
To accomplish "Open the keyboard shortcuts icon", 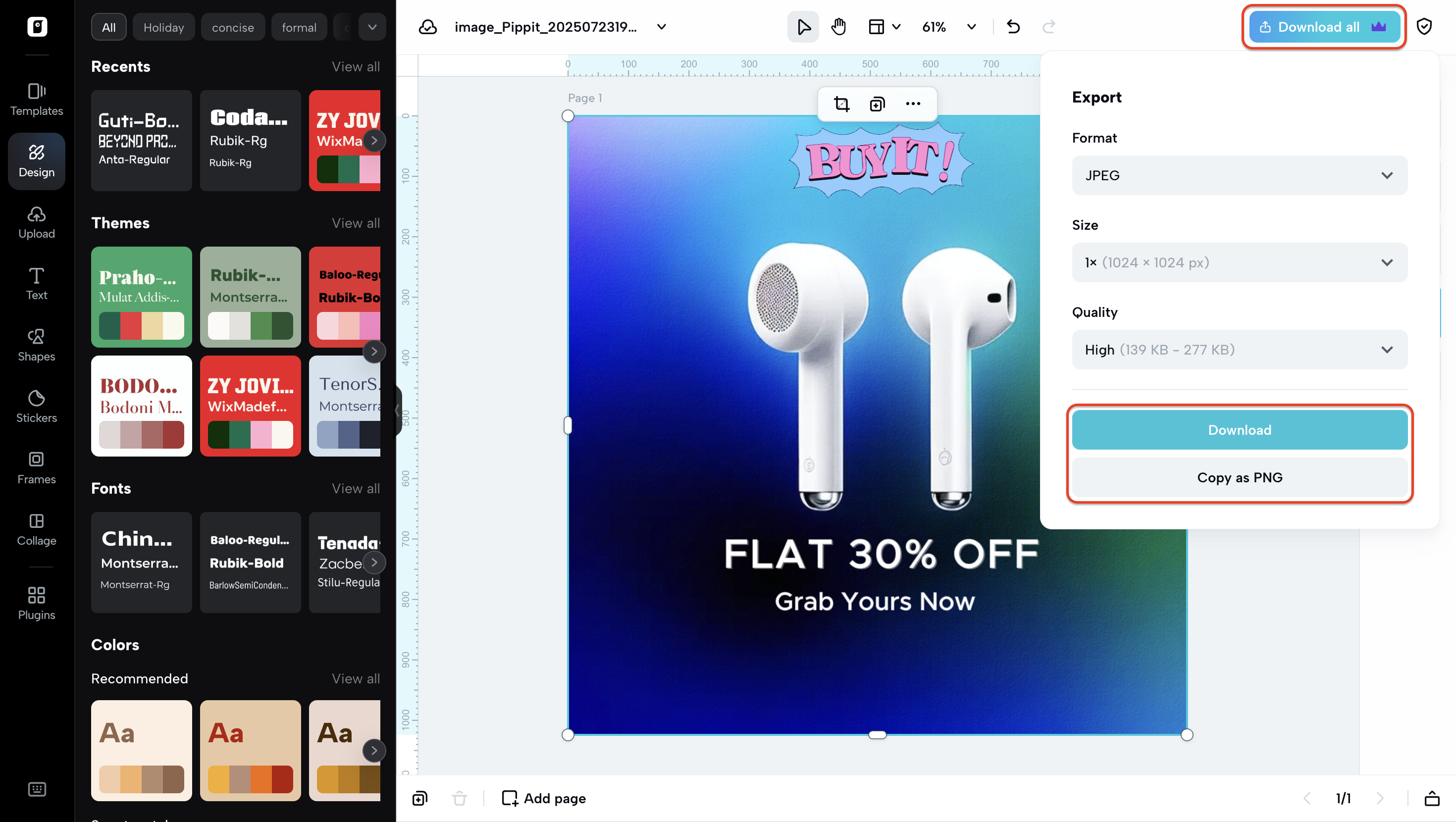I will tap(37, 789).
